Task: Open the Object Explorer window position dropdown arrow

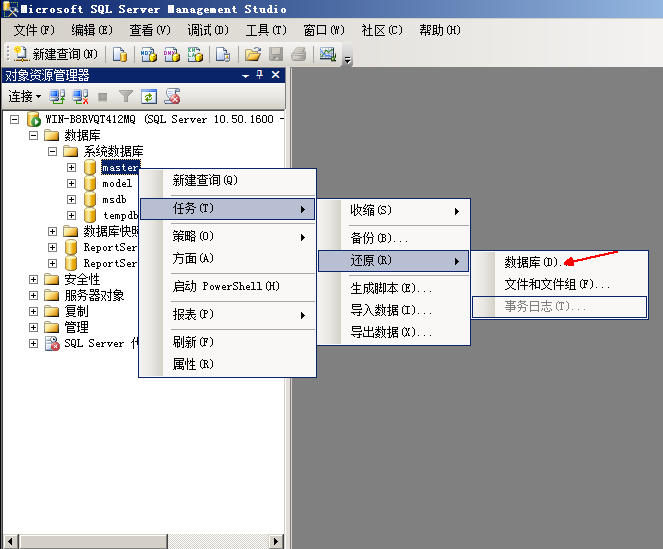Action: (245, 76)
